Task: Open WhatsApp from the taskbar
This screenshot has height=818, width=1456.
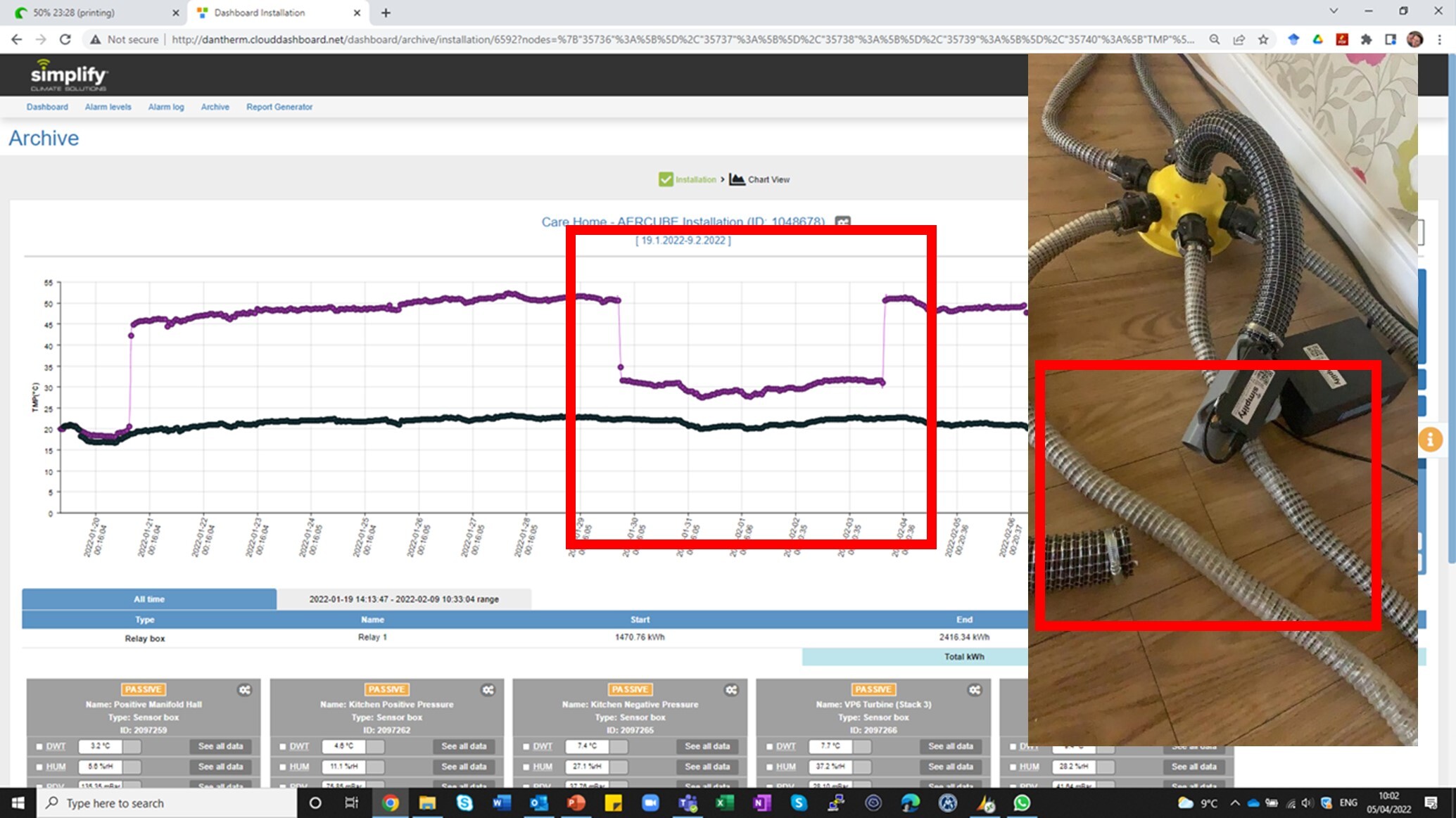Action: [1022, 803]
